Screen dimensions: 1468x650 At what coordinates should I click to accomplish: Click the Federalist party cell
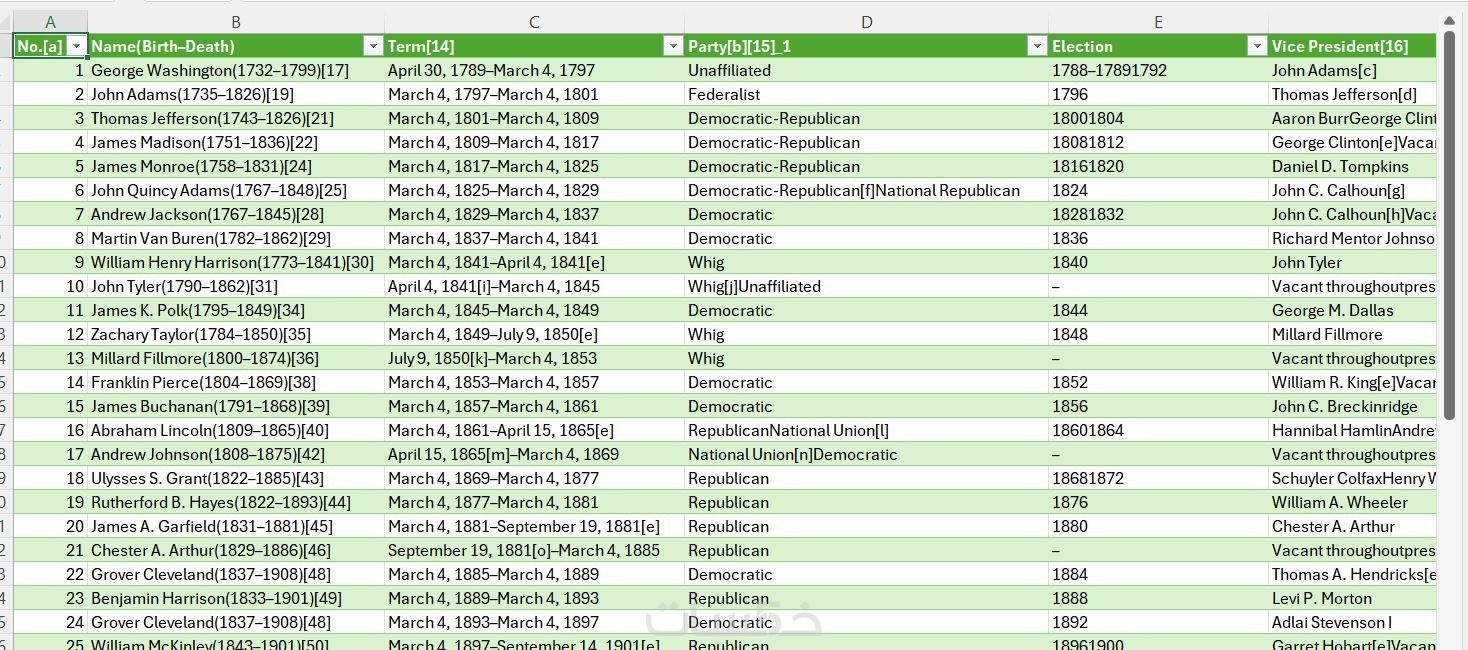click(866, 94)
